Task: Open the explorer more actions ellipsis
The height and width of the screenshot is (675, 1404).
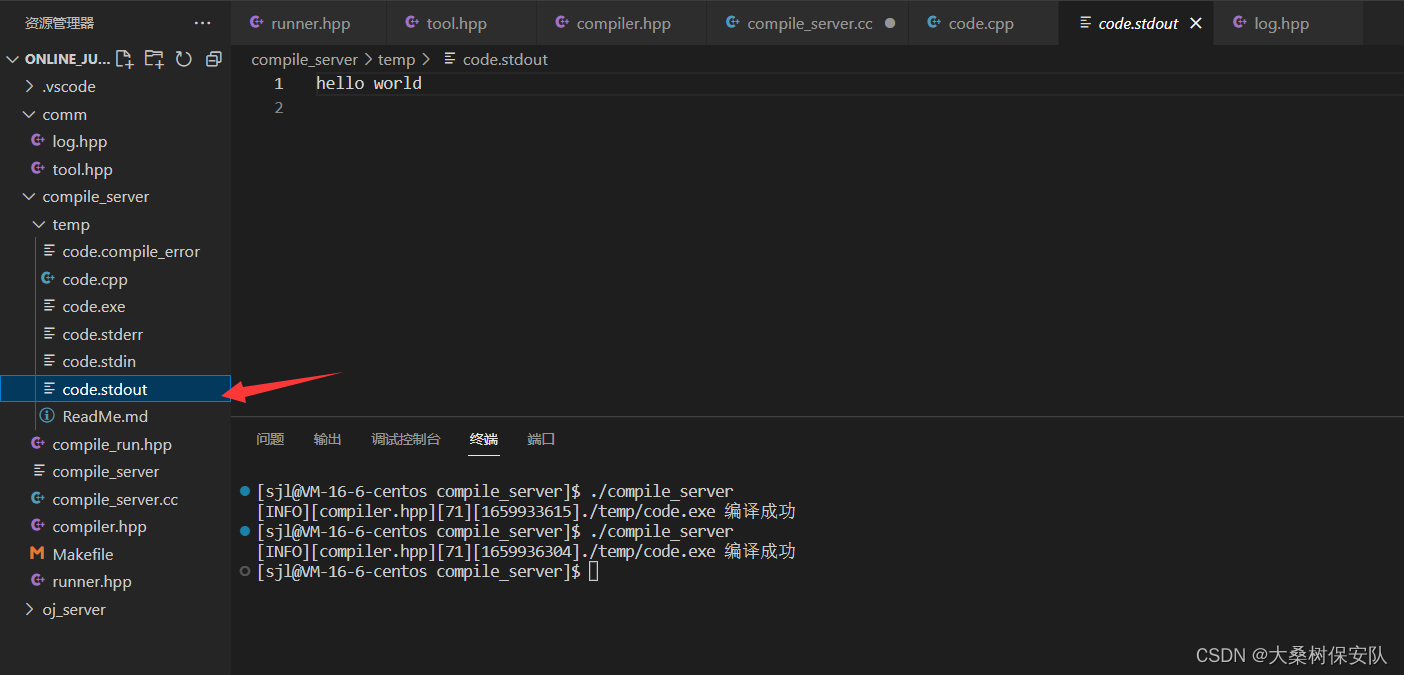Action: 203,23
